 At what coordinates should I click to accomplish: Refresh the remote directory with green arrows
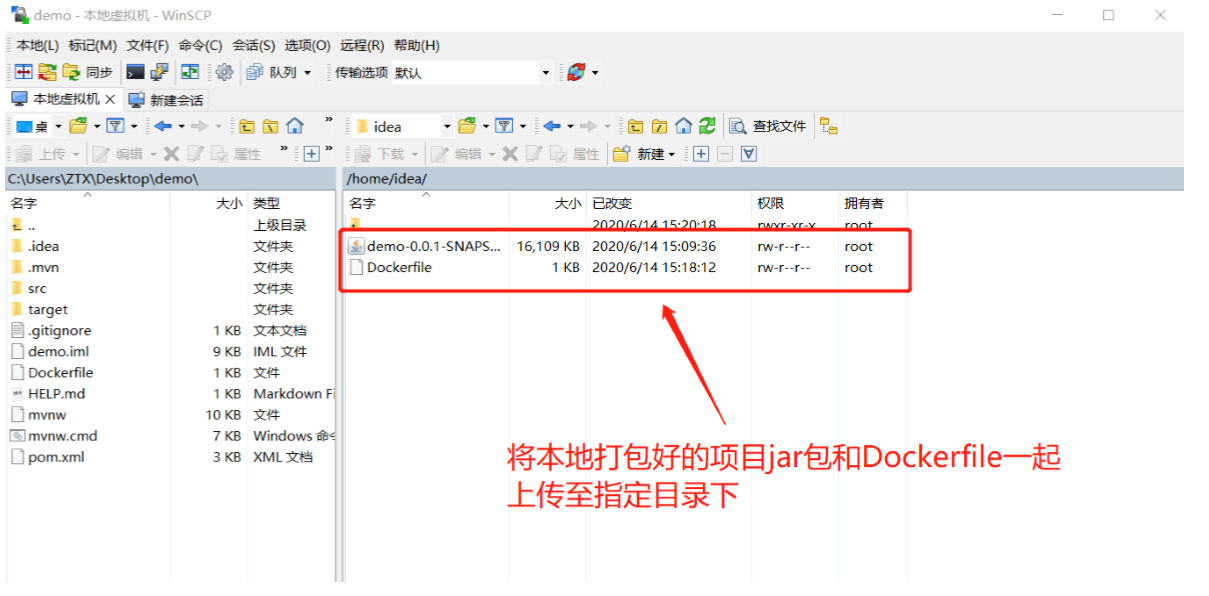coord(707,126)
